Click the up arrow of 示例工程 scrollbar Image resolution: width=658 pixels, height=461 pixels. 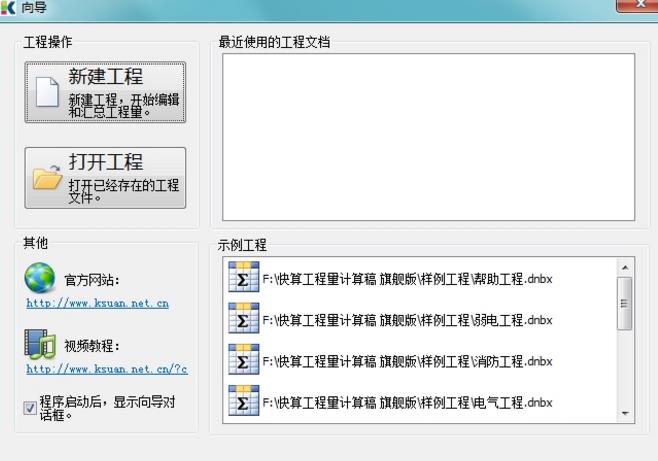pos(626,268)
